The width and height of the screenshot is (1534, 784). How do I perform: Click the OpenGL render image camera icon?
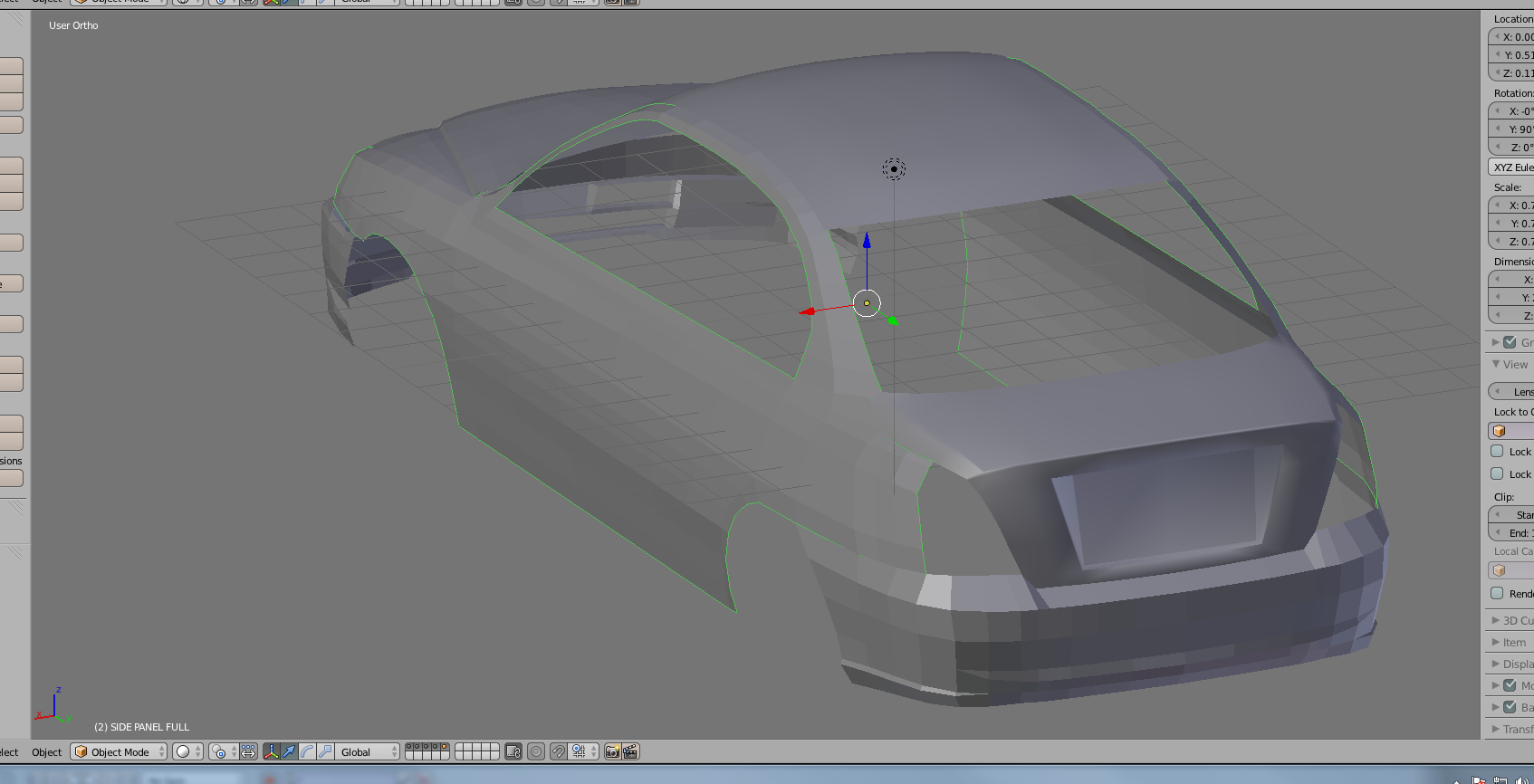click(x=613, y=751)
